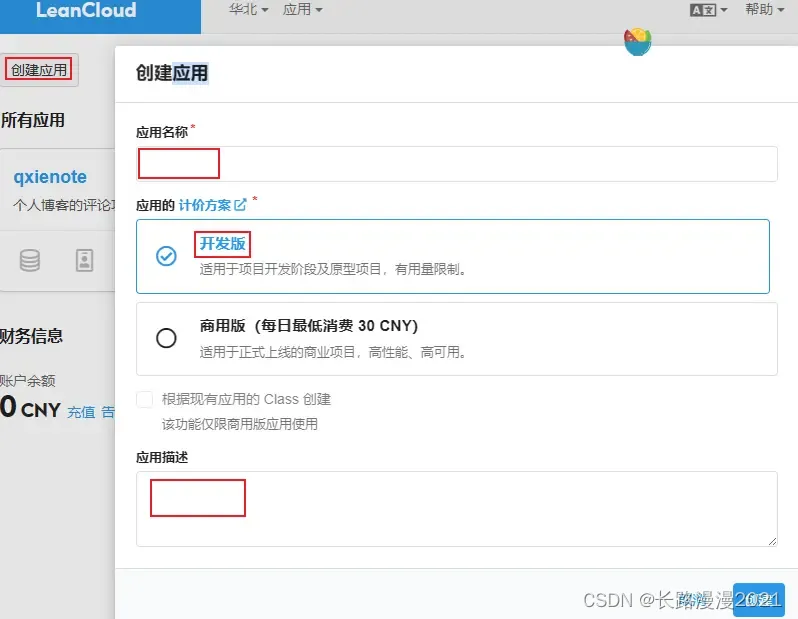This screenshot has width=798, height=619.
Task: Click the 财务信息 heading
Action: point(31,336)
